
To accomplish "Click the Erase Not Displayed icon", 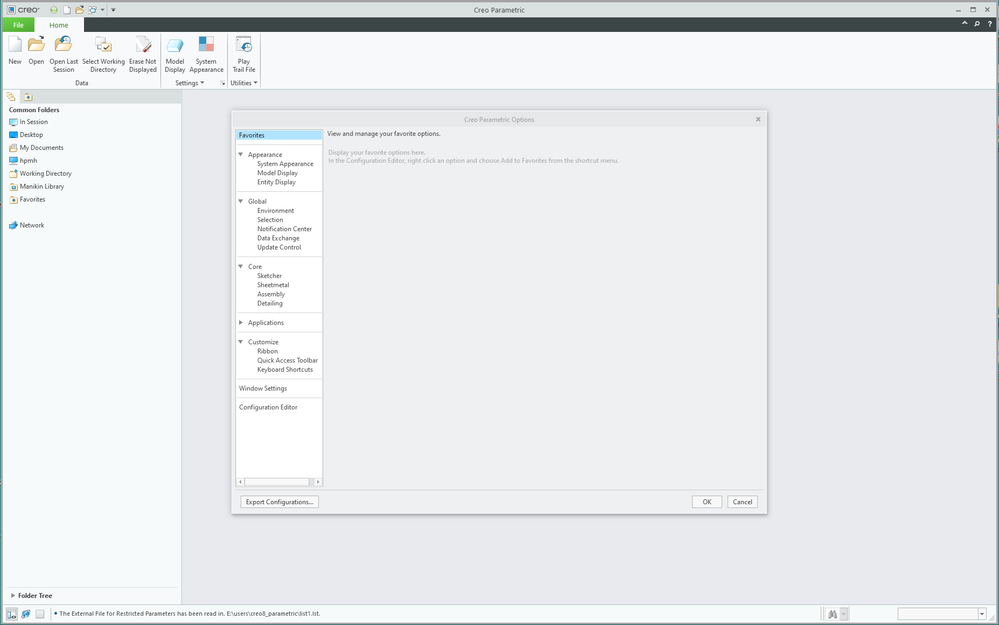I will (143, 44).
